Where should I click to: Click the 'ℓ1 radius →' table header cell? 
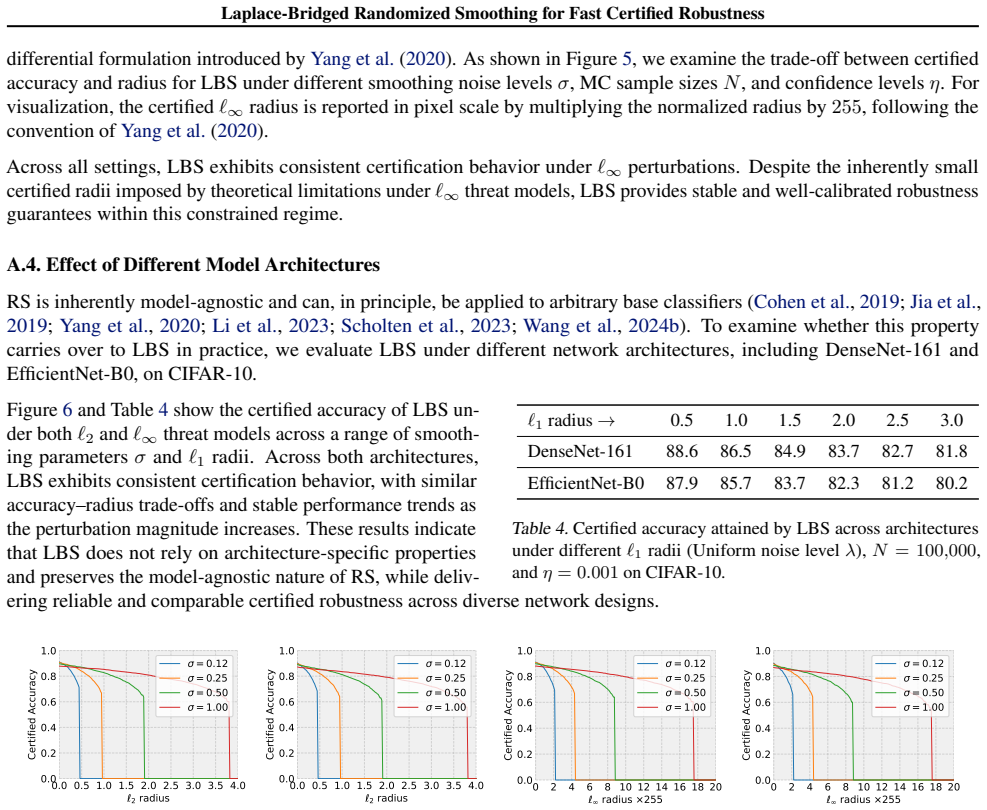pyautogui.click(x=571, y=420)
